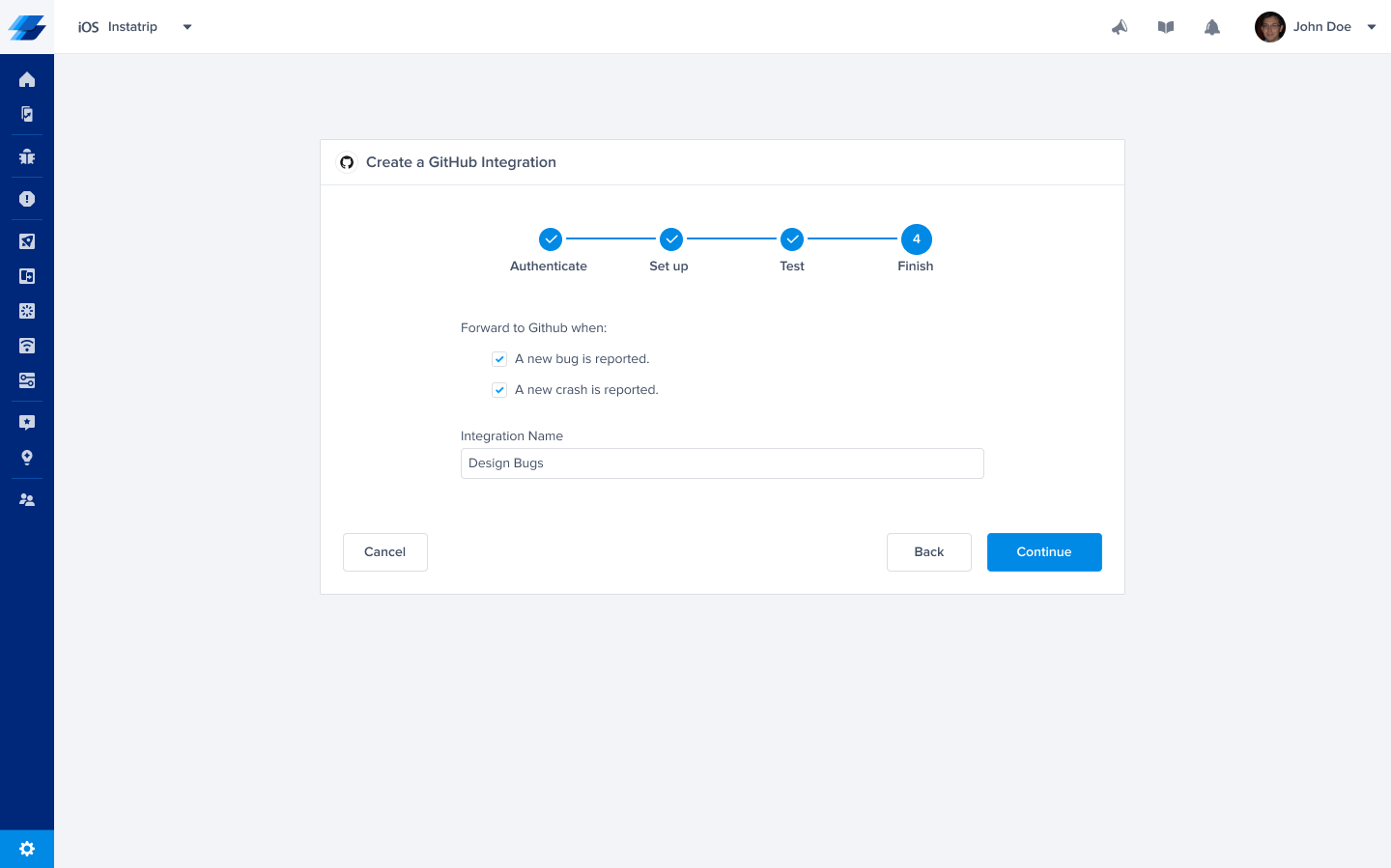This screenshot has height=868, width=1391.
Task: Click the John Doe user name
Action: point(1322,27)
